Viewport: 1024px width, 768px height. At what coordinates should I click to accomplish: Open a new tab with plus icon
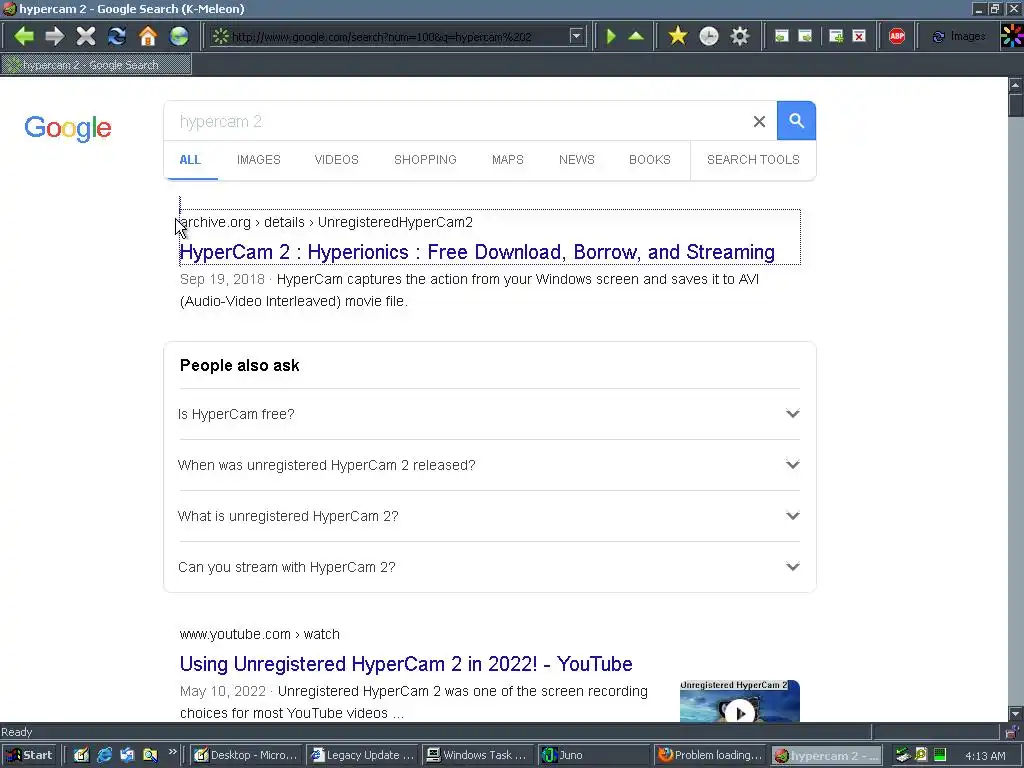[x=836, y=36]
